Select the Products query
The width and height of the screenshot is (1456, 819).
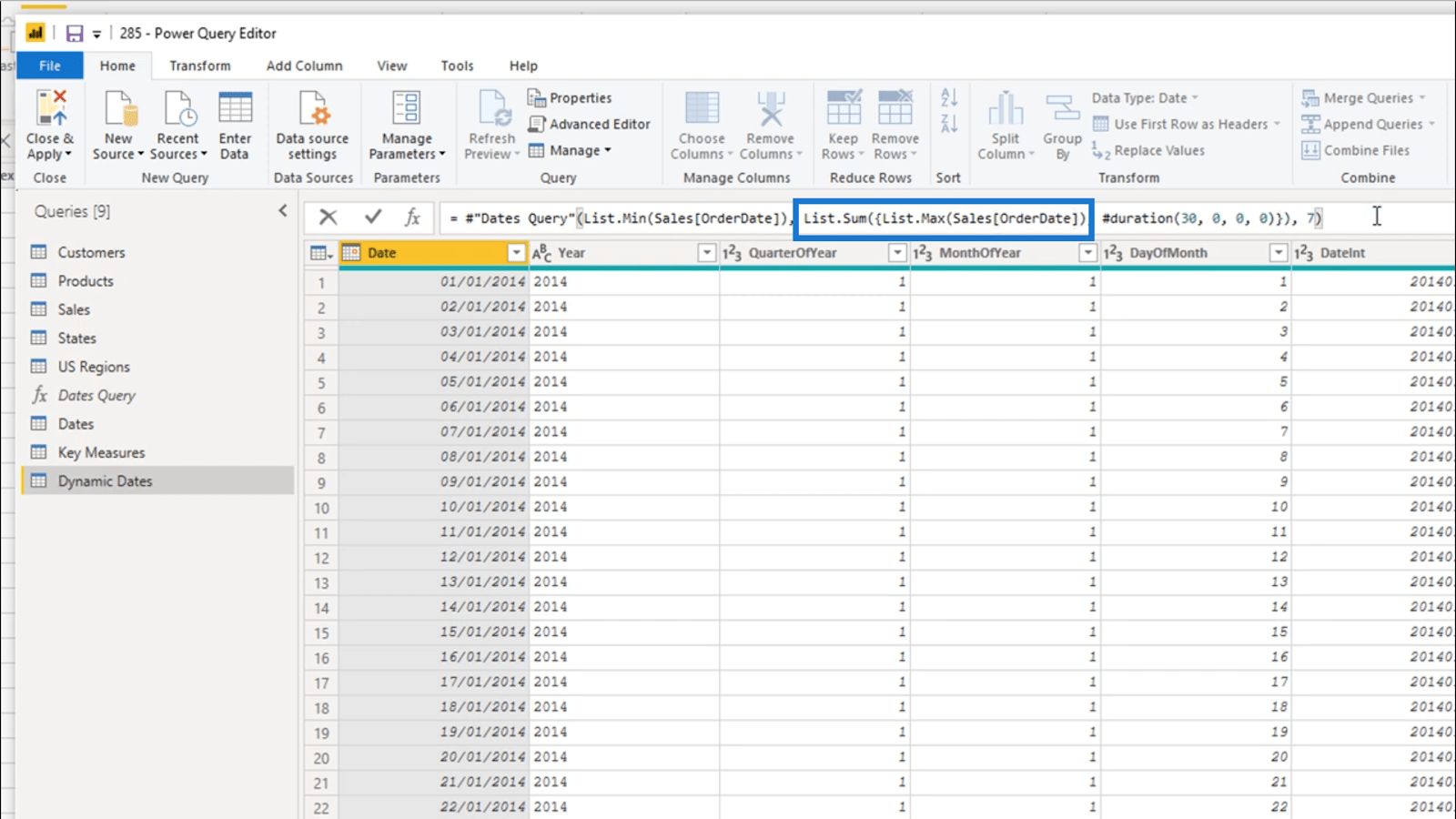pyautogui.click(x=157, y=281)
